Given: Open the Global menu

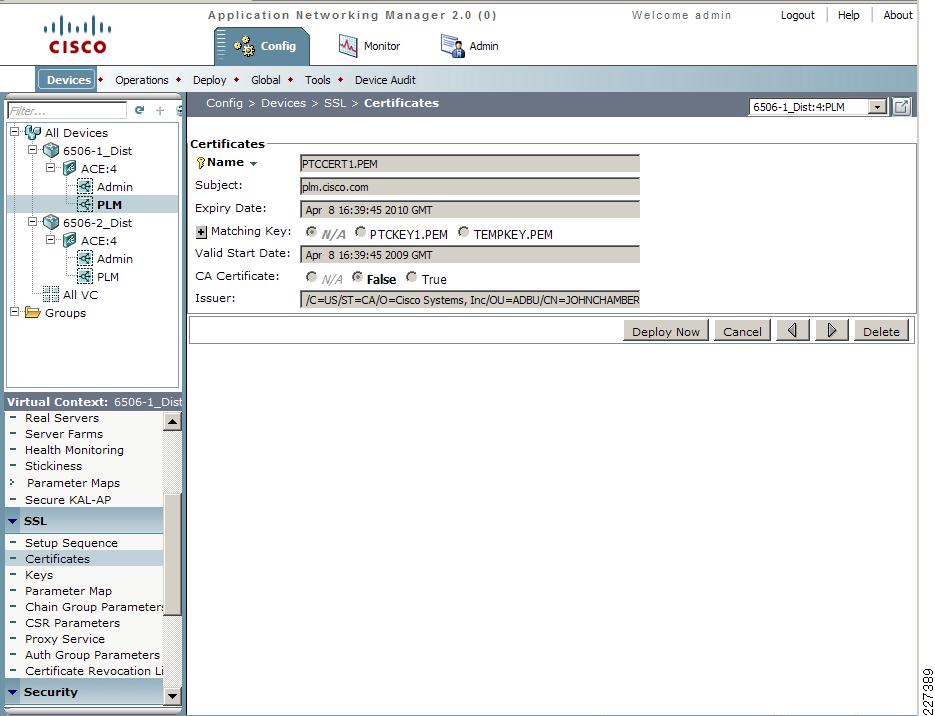Looking at the screenshot, I should [265, 80].
